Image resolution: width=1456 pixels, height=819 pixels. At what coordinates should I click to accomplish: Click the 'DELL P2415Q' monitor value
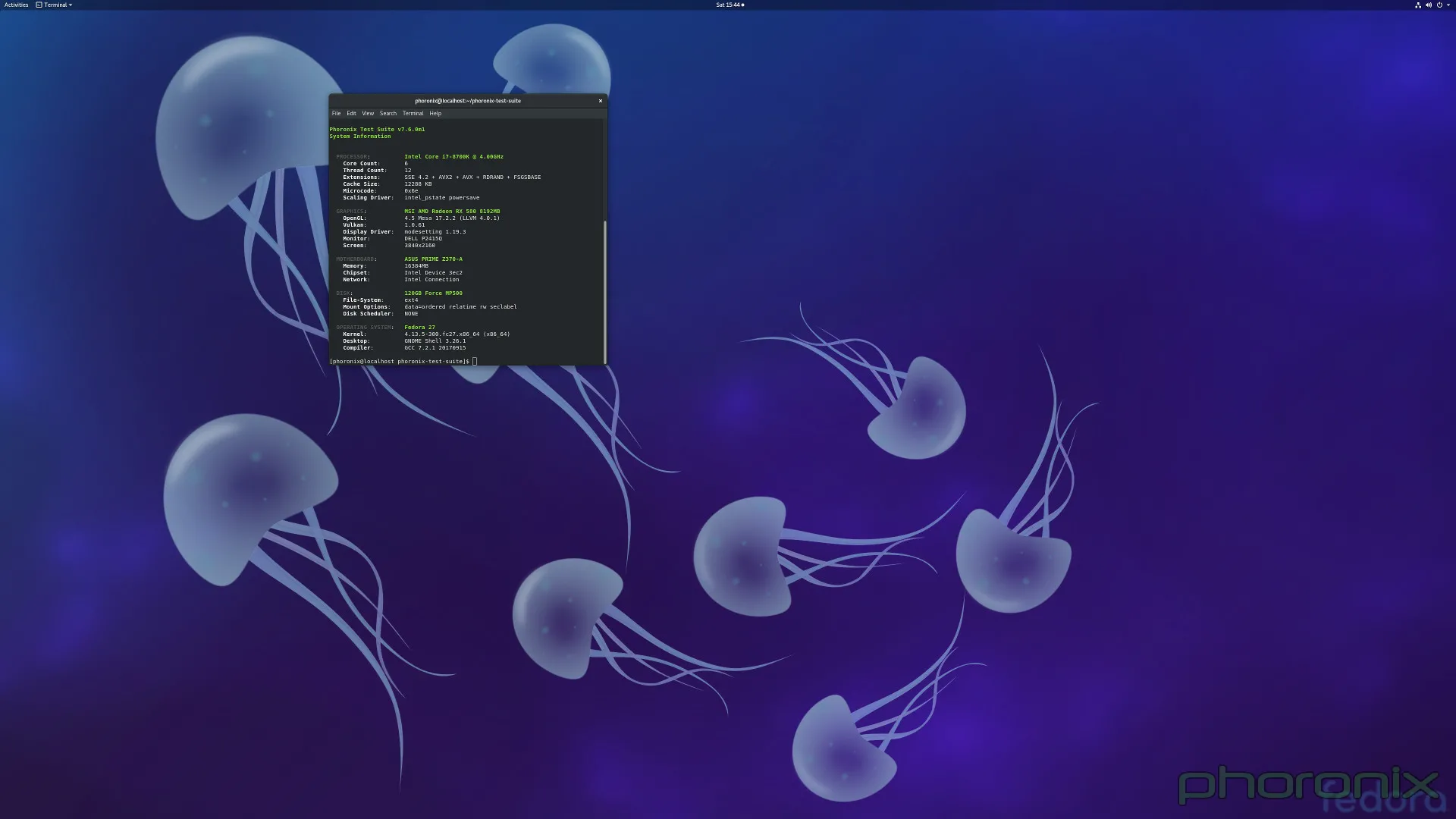pyautogui.click(x=423, y=239)
